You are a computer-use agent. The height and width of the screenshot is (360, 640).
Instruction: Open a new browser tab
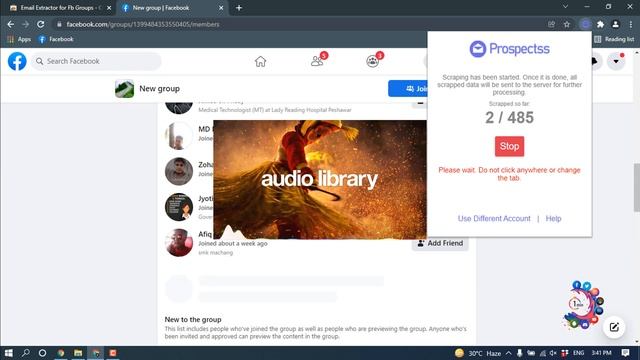coord(239,8)
